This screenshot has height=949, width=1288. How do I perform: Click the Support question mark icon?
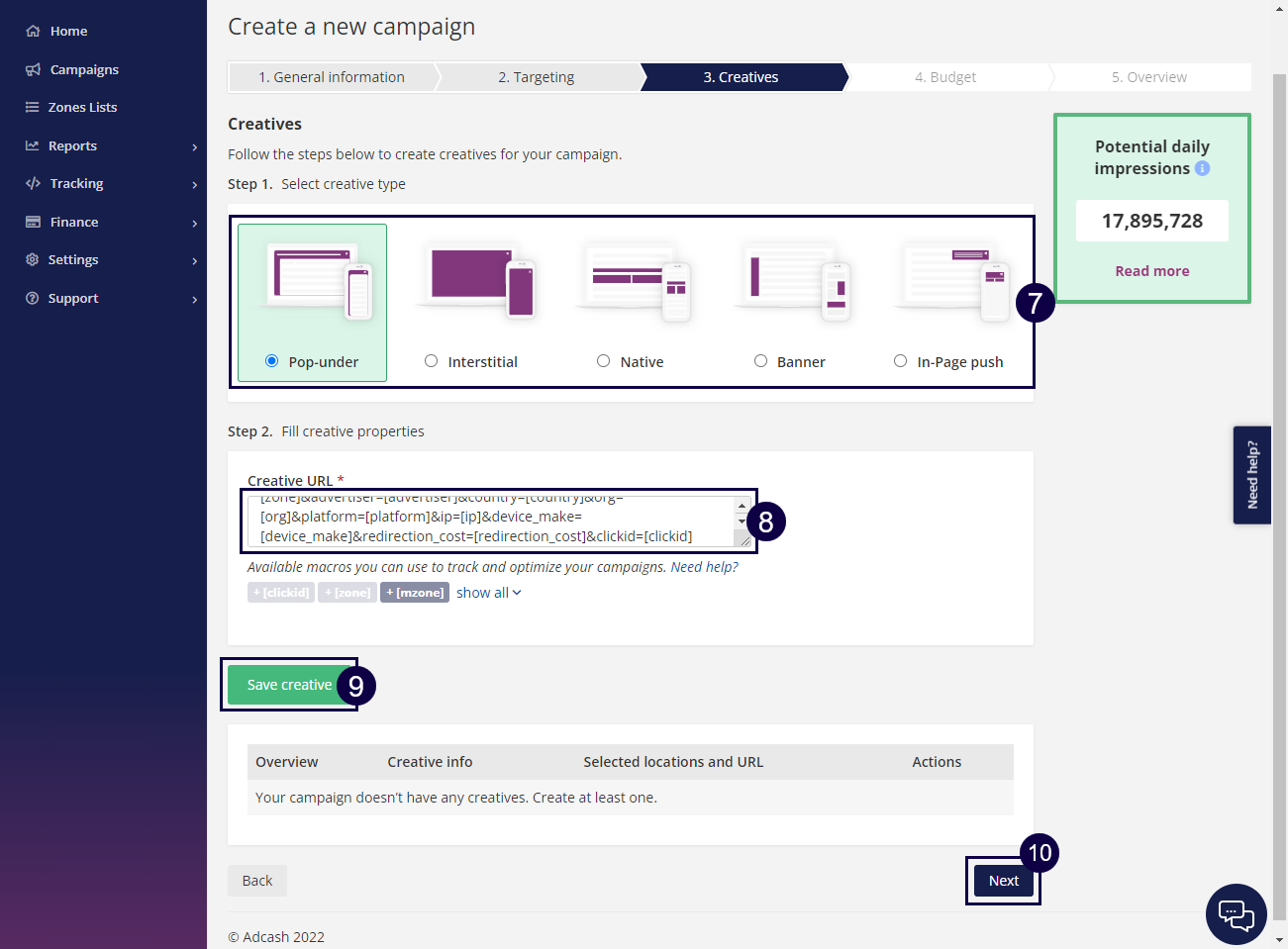33,298
